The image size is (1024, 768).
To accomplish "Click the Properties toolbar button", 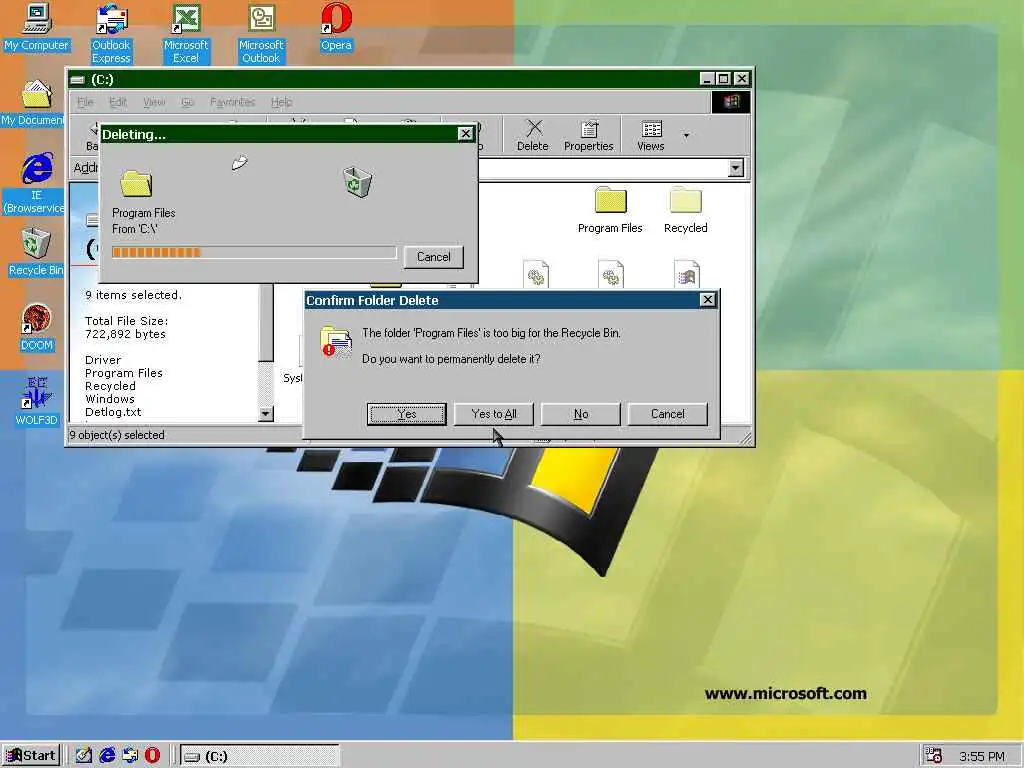I will [588, 136].
